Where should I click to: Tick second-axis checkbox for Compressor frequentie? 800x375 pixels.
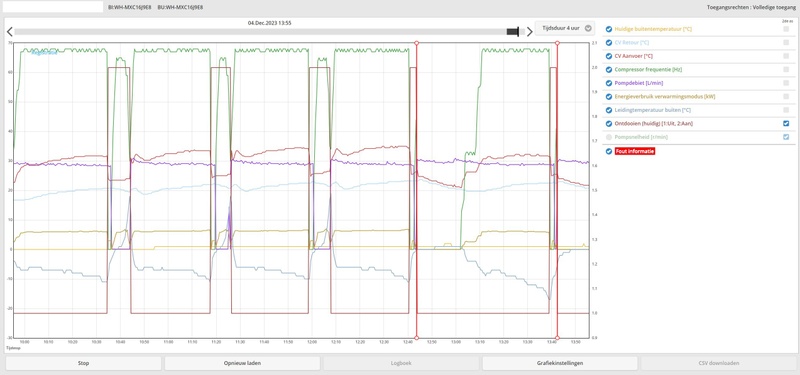(786, 69)
